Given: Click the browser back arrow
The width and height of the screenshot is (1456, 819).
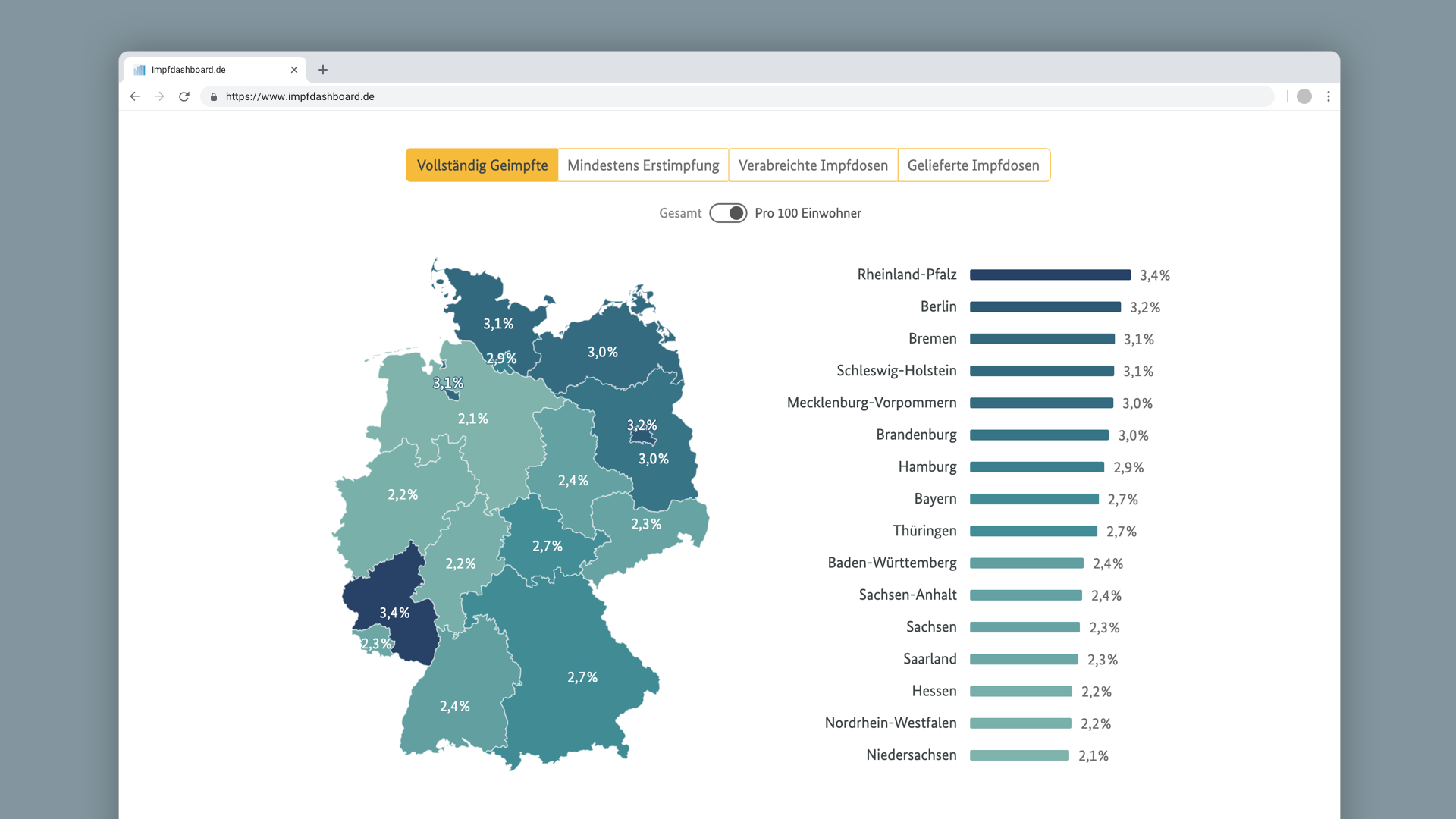Looking at the screenshot, I should pyautogui.click(x=135, y=96).
